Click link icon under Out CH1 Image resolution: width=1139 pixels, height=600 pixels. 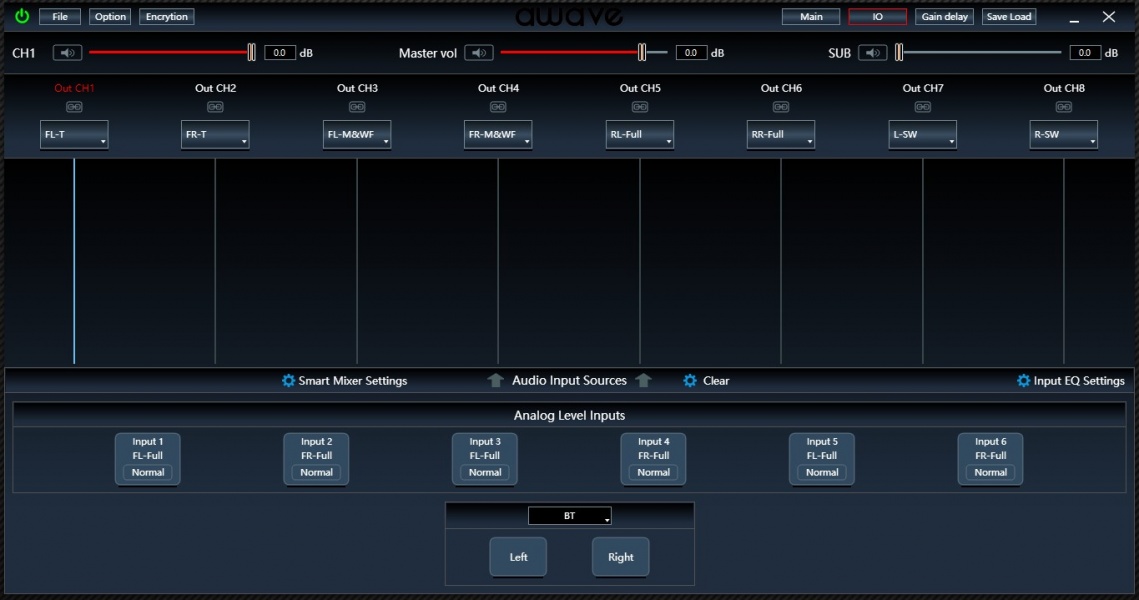74,107
